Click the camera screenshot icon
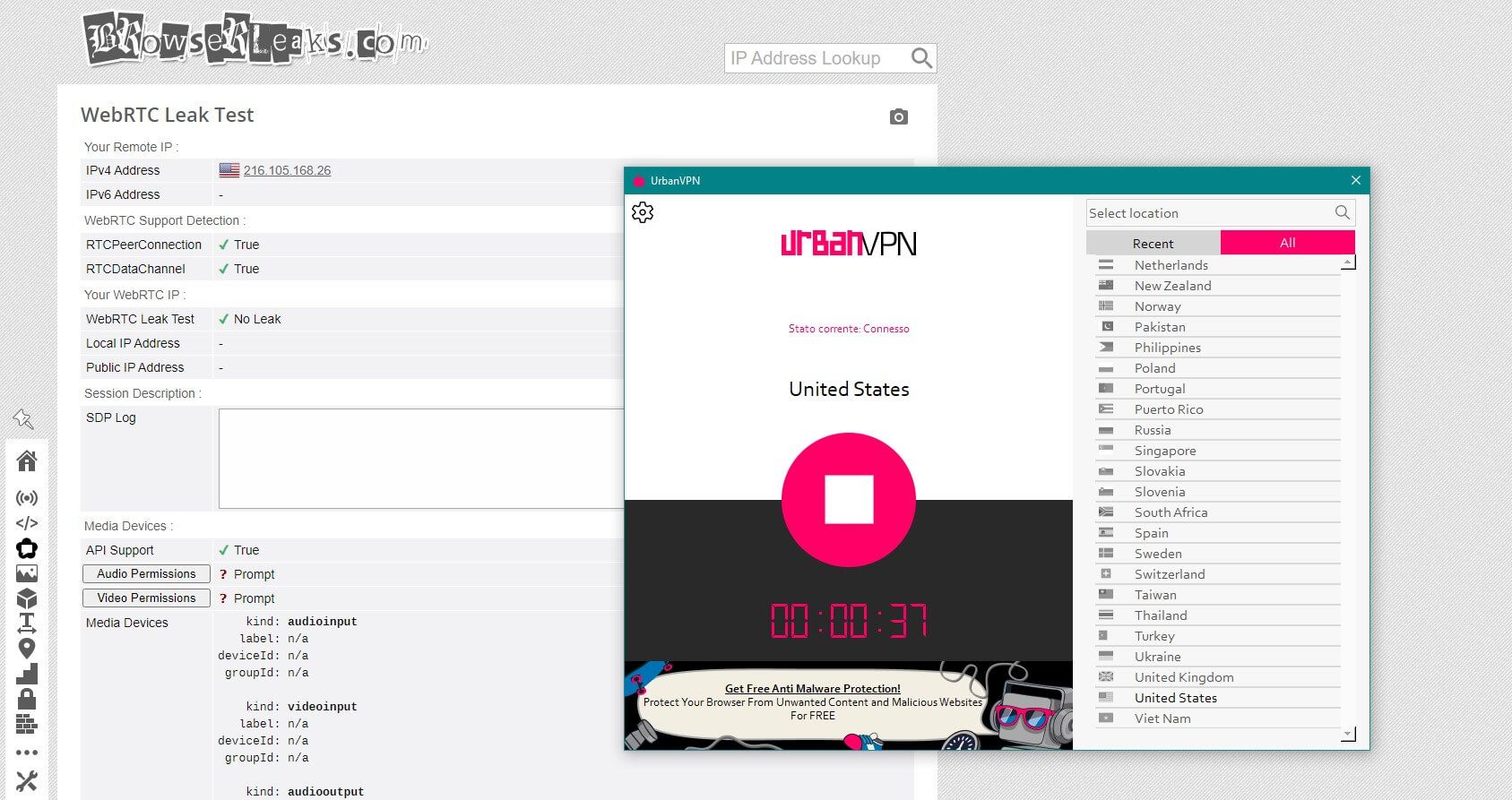 899,117
